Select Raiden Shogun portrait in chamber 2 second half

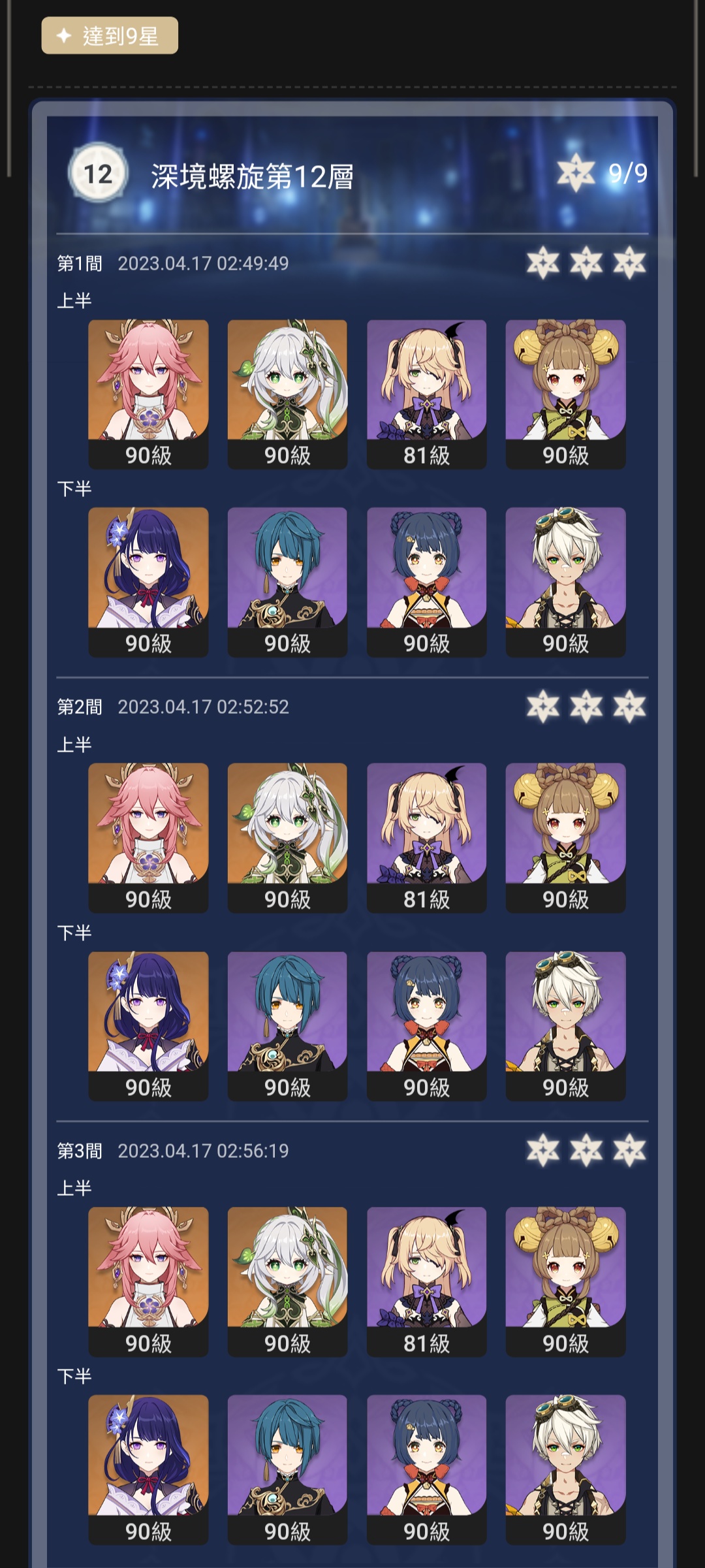tap(148, 1026)
